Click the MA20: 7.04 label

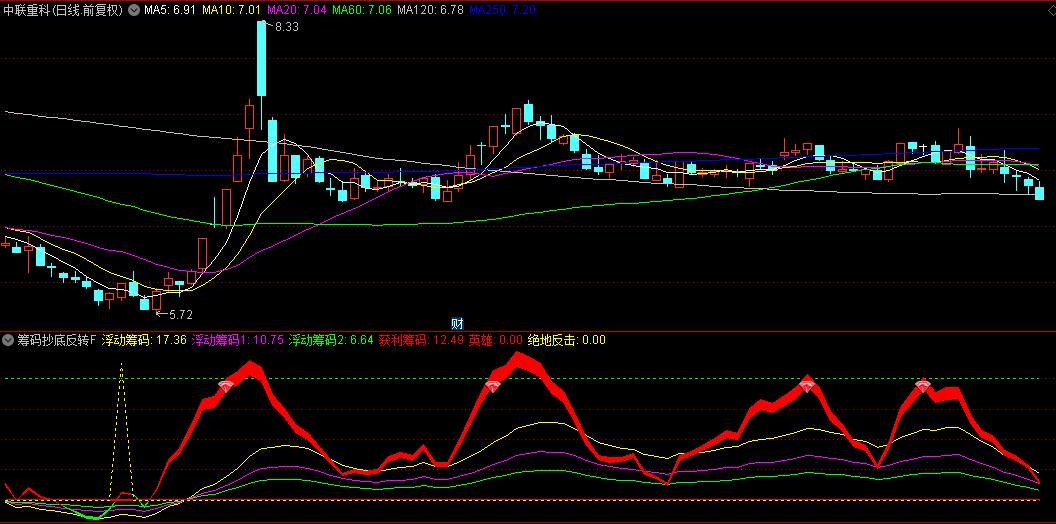tap(296, 10)
